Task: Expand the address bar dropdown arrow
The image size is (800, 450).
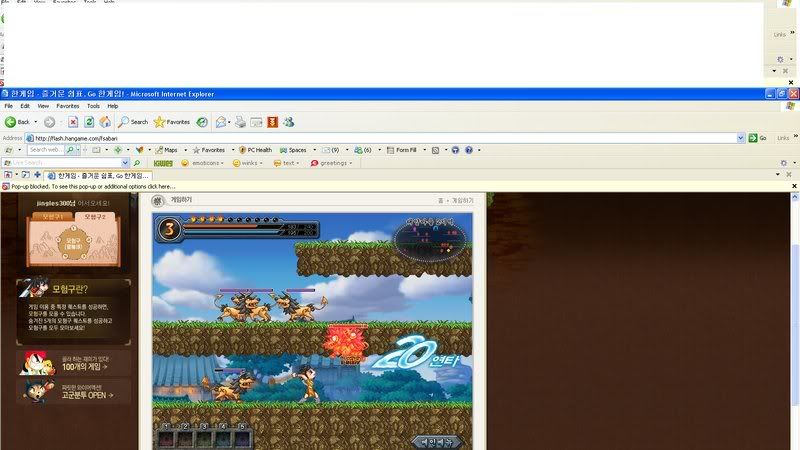Action: [741, 138]
